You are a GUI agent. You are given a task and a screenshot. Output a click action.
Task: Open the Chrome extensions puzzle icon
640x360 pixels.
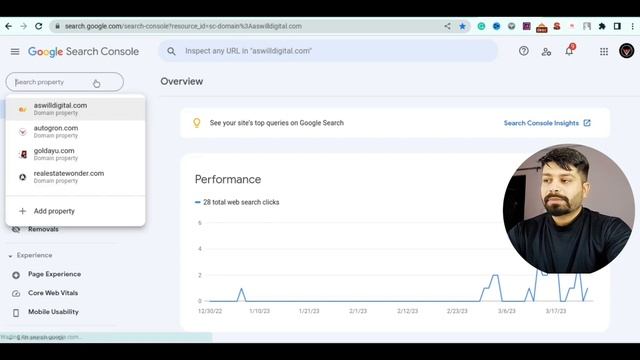pyautogui.click(x=602, y=26)
